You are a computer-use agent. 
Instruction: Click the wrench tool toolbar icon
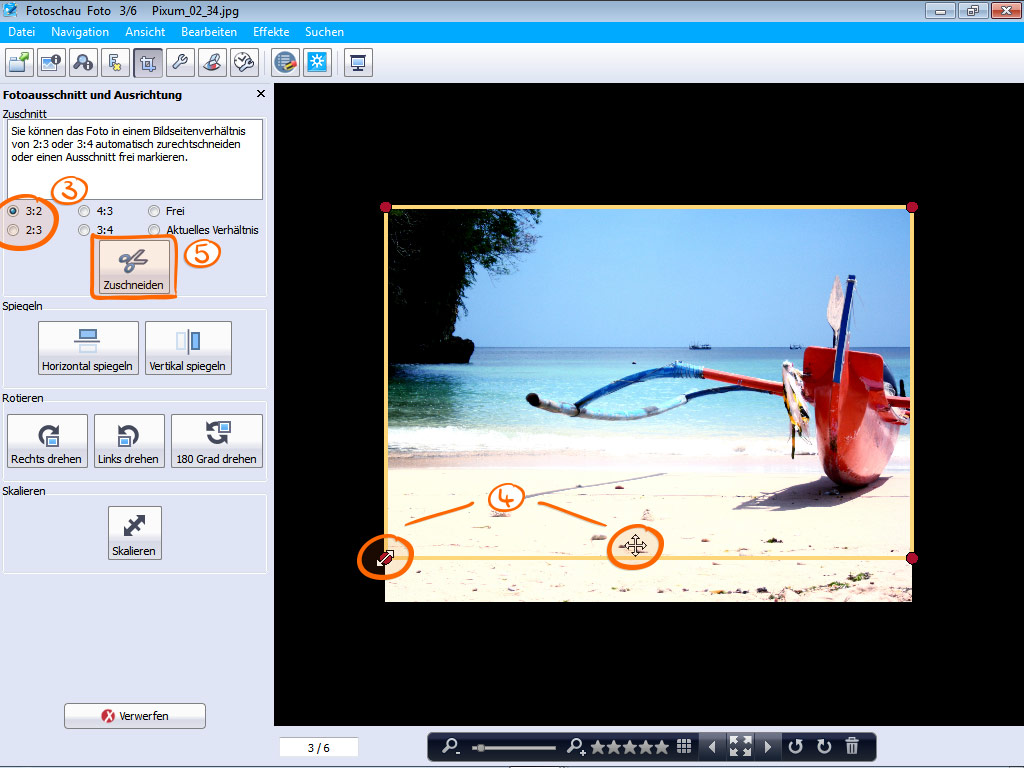180,63
